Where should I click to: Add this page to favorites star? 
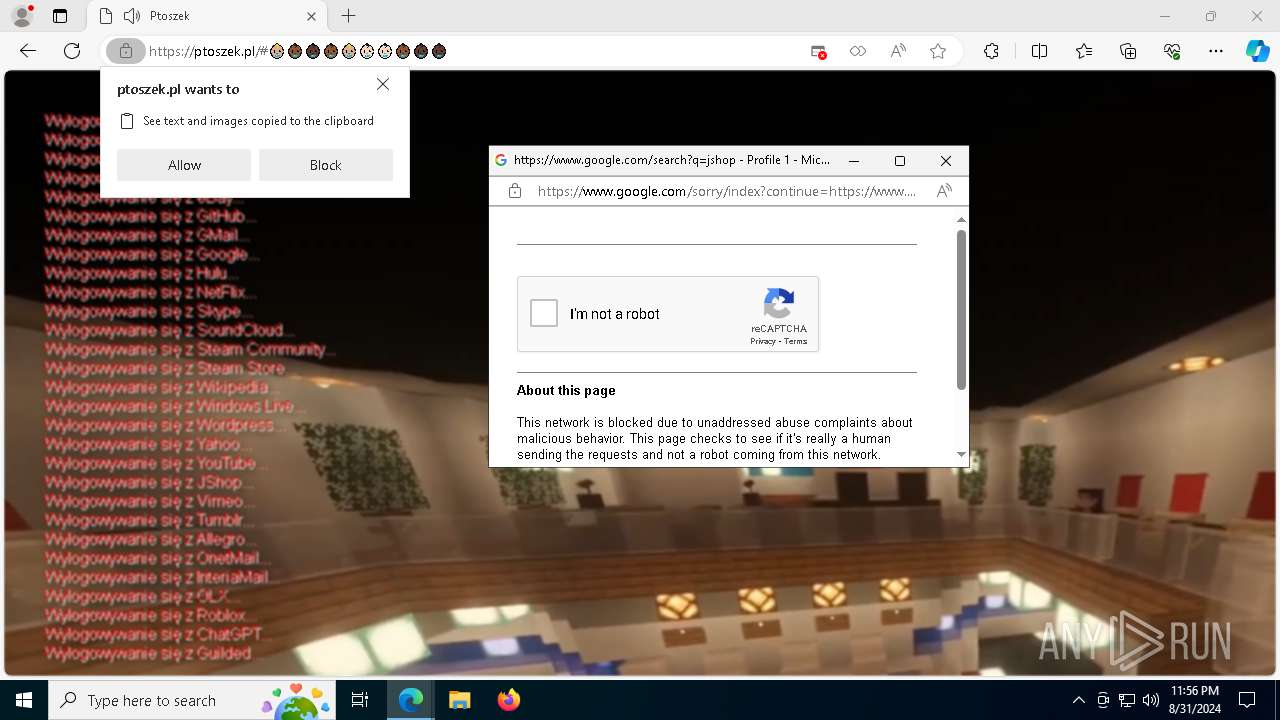tap(937, 51)
